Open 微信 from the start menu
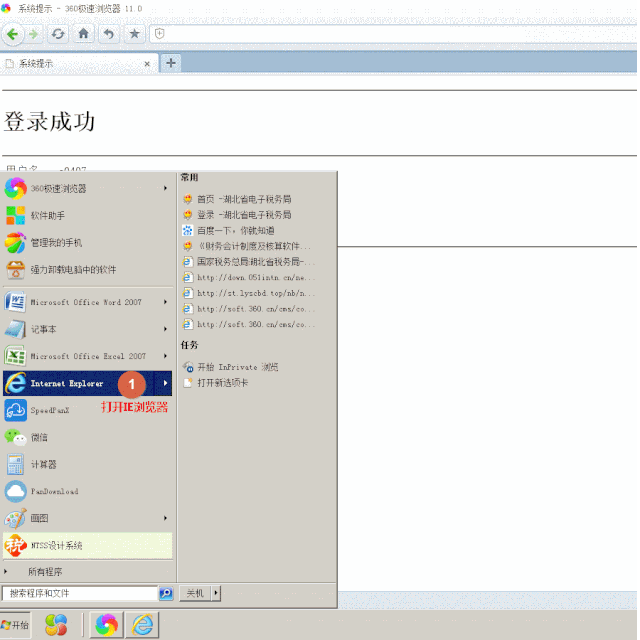Viewport: 640px width, 640px height. pyautogui.click(x=86, y=437)
